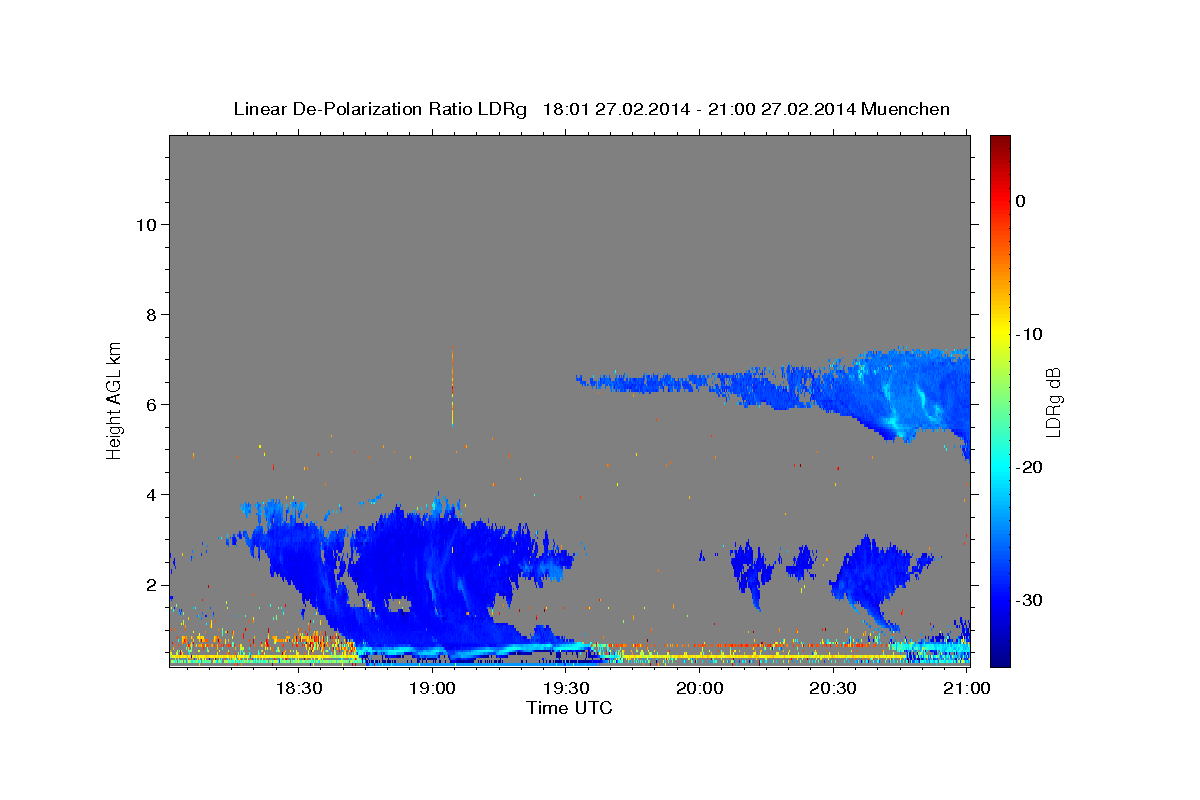Click the colorbar value '0'
Viewport: 1200px width, 800px height.
(x=1020, y=201)
